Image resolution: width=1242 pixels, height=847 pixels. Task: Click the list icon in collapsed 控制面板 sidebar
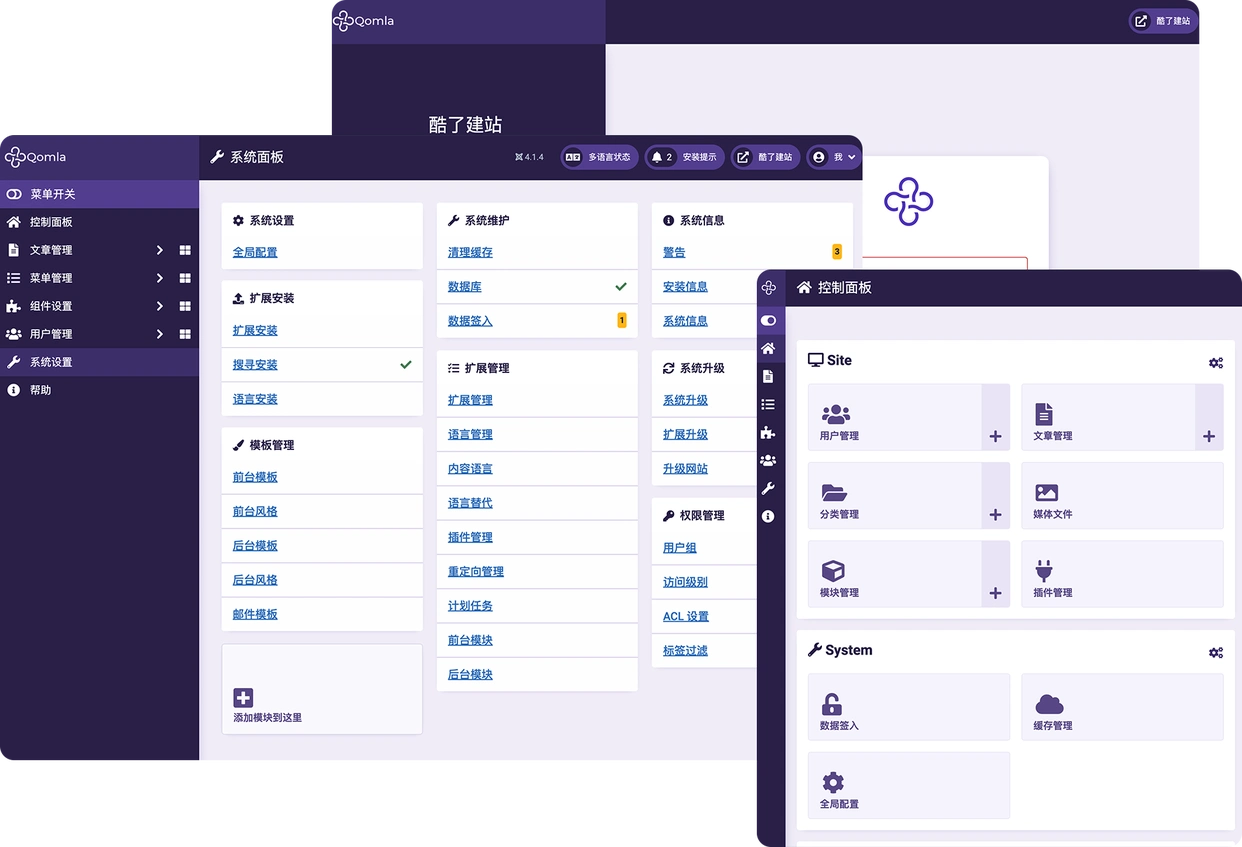(x=768, y=404)
